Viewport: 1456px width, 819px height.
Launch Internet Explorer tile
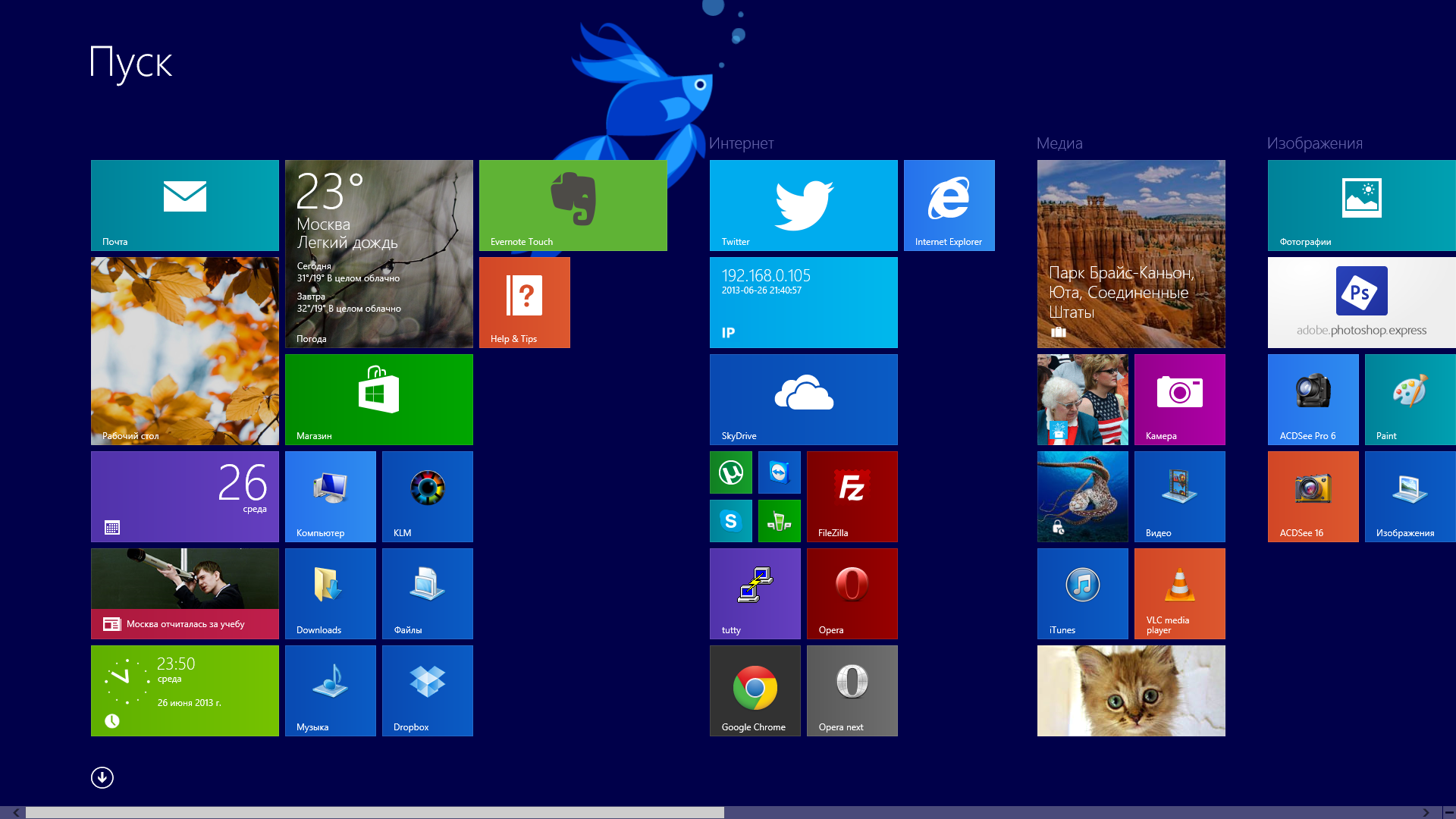coord(949,206)
